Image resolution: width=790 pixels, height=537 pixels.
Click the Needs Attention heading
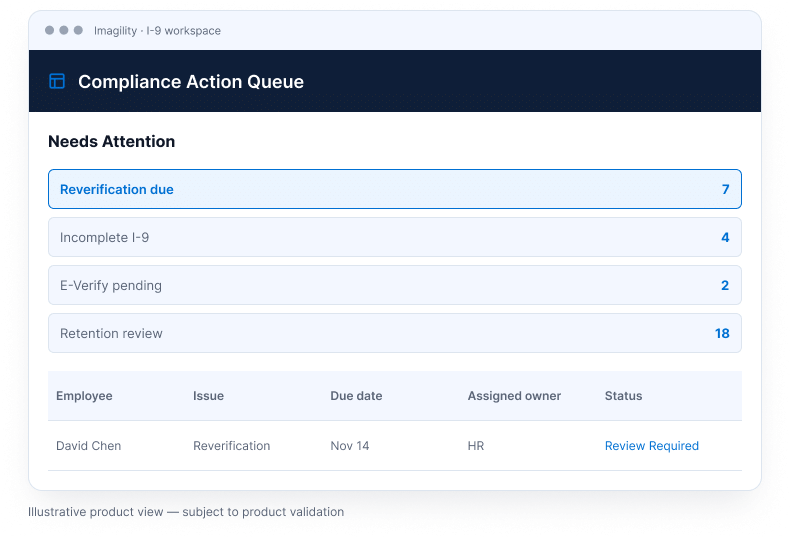pos(111,142)
